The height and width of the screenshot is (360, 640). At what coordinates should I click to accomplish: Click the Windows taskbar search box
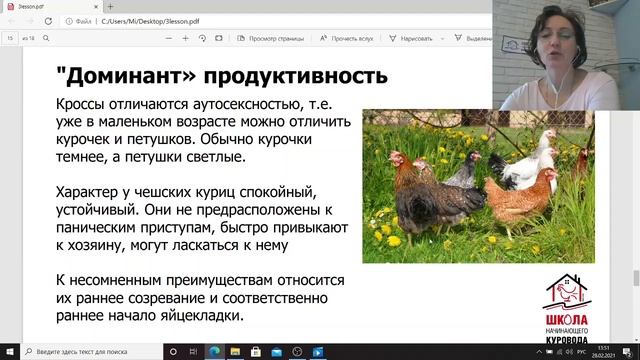click(x=91, y=351)
